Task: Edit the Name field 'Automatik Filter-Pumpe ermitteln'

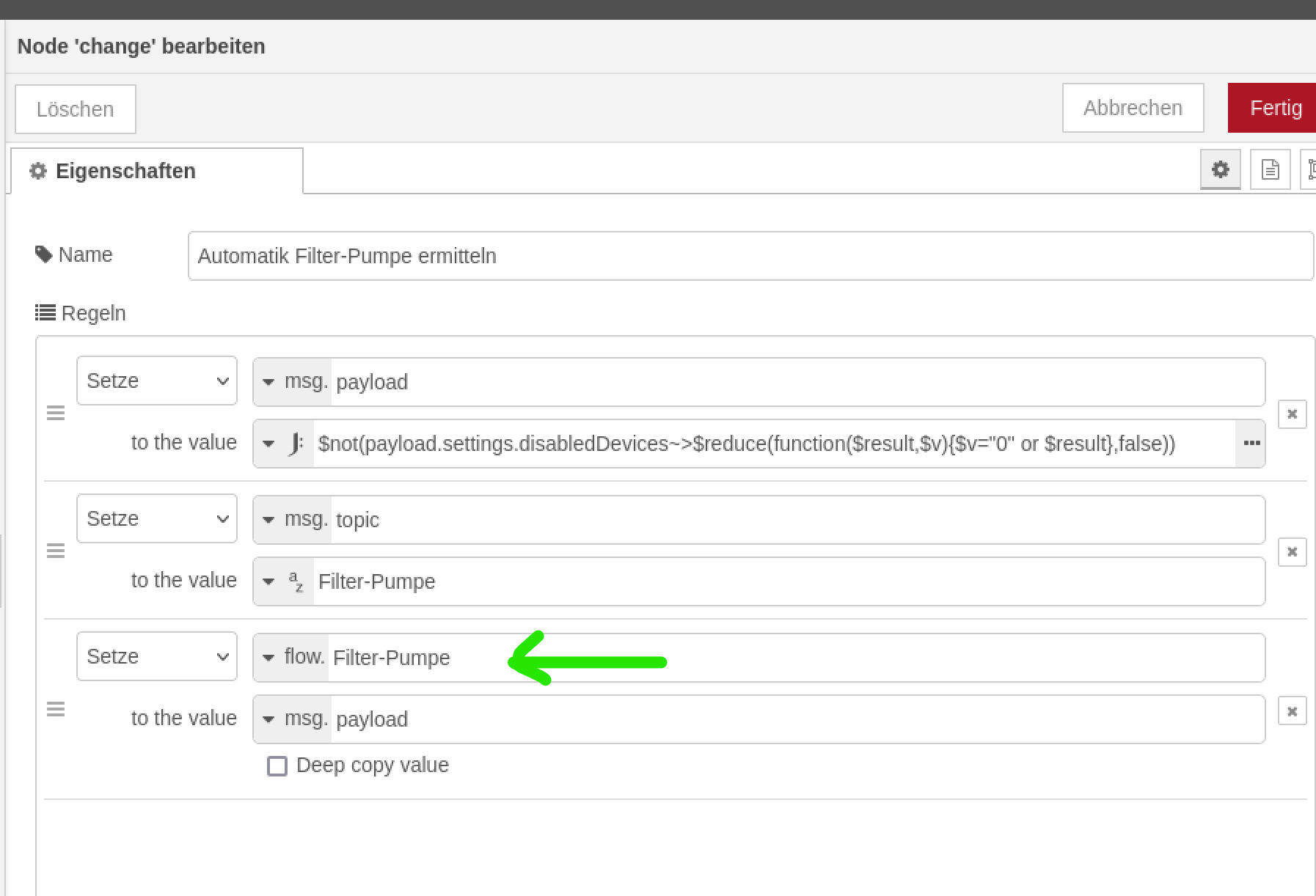Action: 750,256
